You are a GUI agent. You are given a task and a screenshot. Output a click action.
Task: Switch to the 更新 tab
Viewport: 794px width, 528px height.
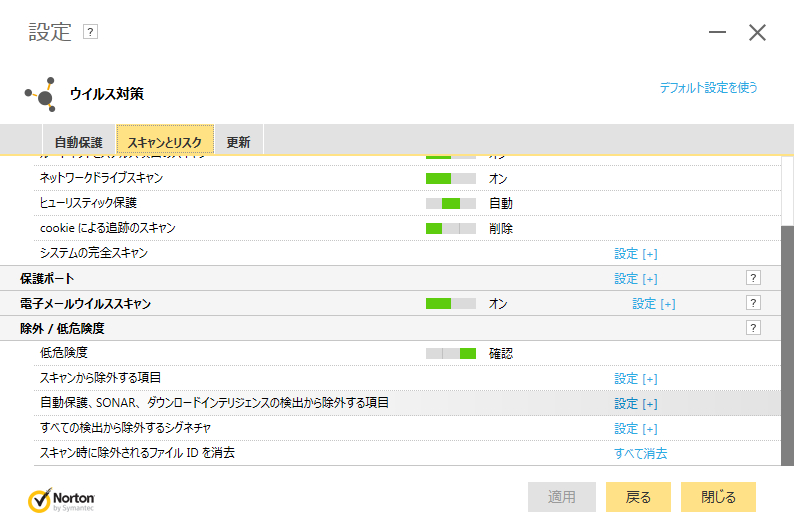click(238, 142)
